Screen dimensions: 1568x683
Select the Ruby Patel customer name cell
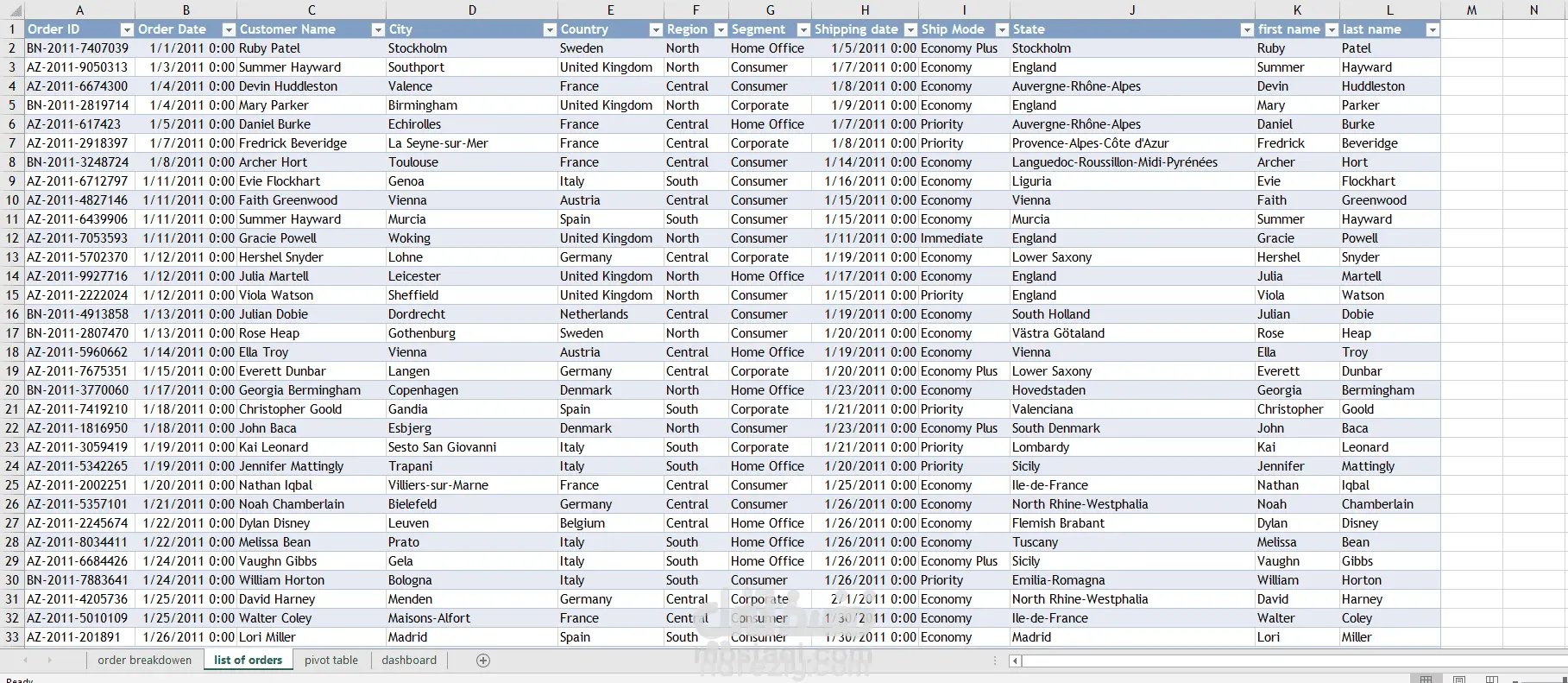(x=312, y=48)
